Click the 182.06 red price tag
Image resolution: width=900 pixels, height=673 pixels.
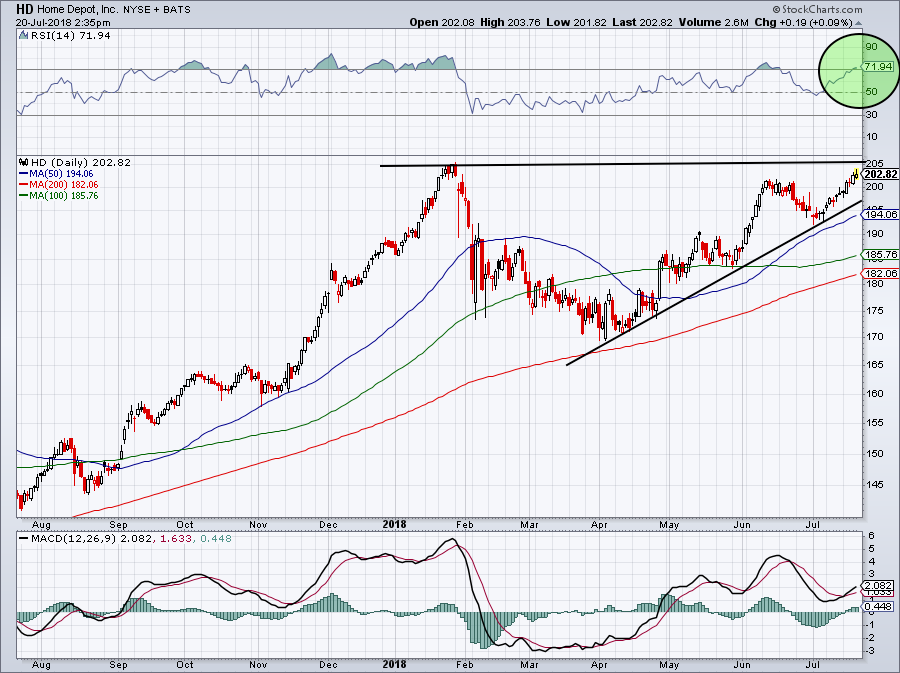880,274
